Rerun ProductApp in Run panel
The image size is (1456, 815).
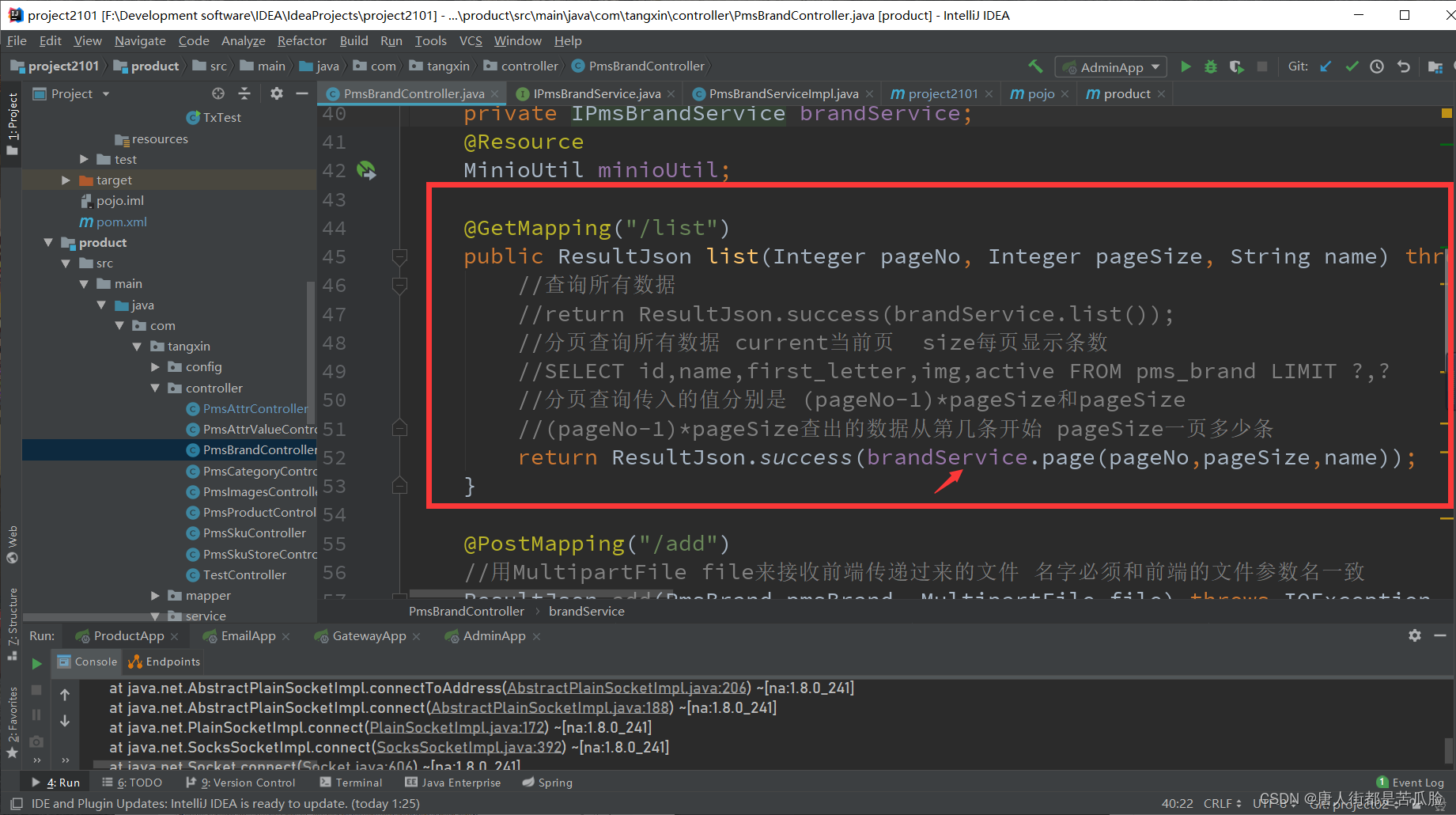(x=36, y=663)
